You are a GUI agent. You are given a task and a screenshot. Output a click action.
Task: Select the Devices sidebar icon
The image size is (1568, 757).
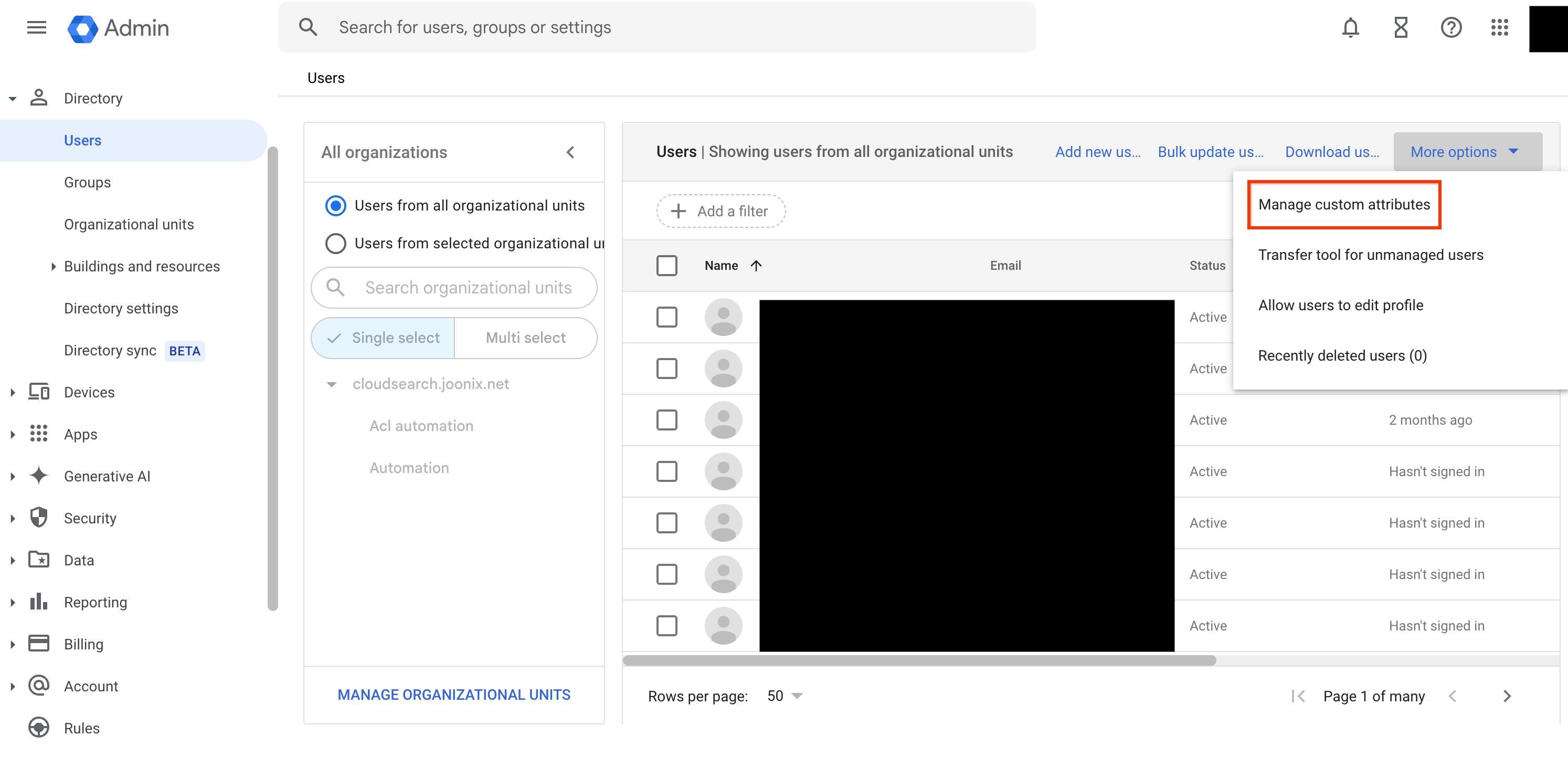tap(39, 392)
